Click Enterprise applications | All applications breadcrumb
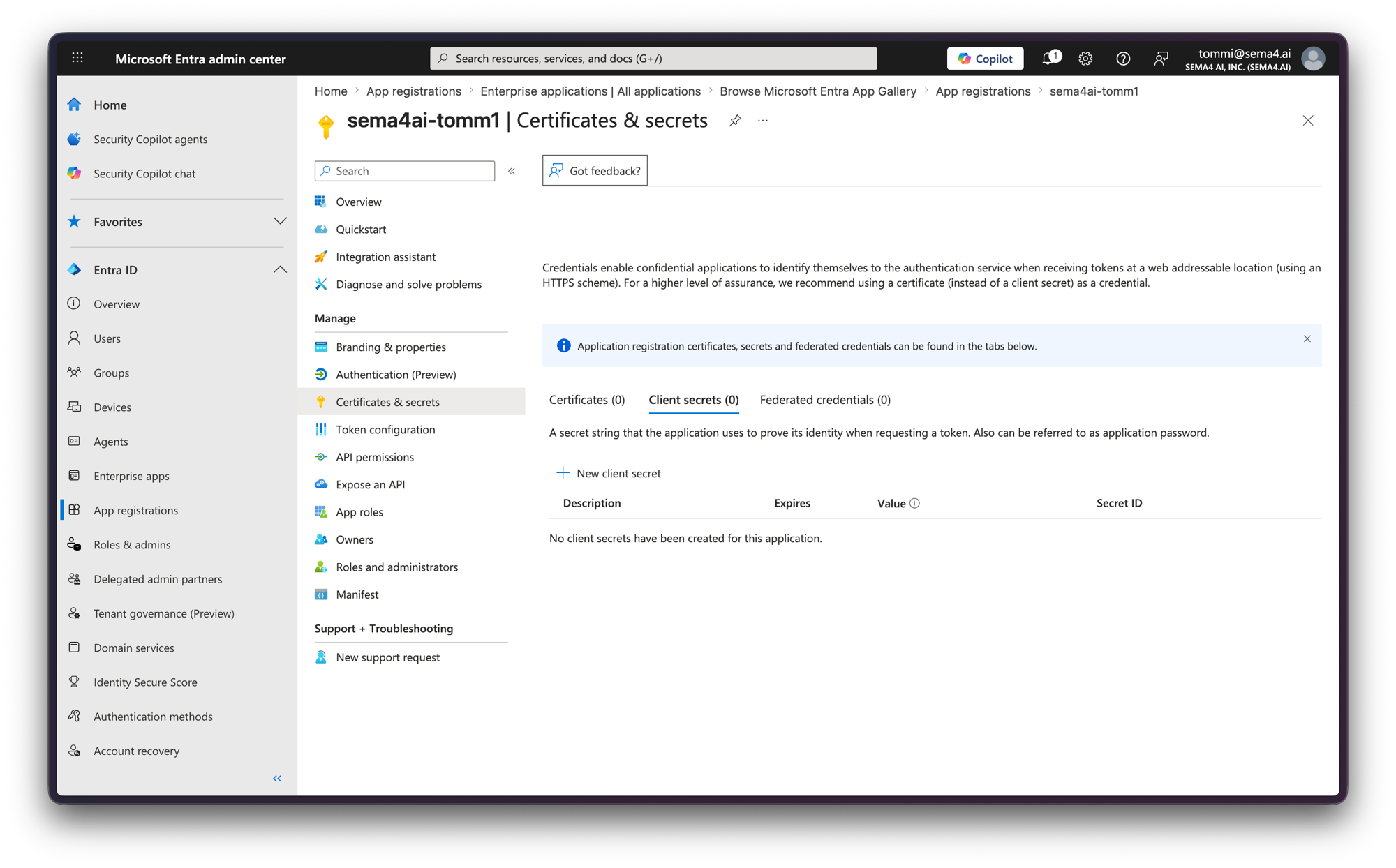This screenshot has height=868, width=1396. click(x=591, y=91)
